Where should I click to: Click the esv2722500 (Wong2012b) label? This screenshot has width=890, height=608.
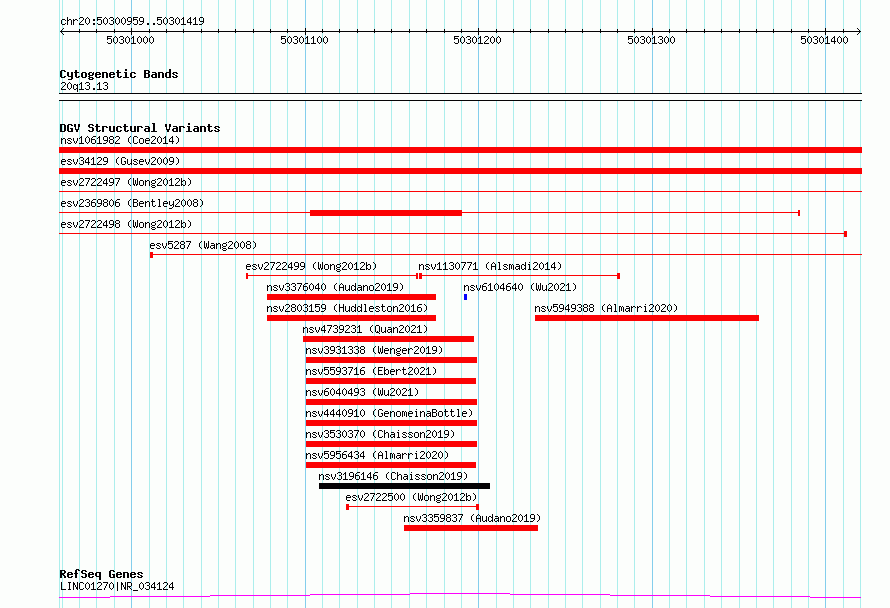coord(411,497)
